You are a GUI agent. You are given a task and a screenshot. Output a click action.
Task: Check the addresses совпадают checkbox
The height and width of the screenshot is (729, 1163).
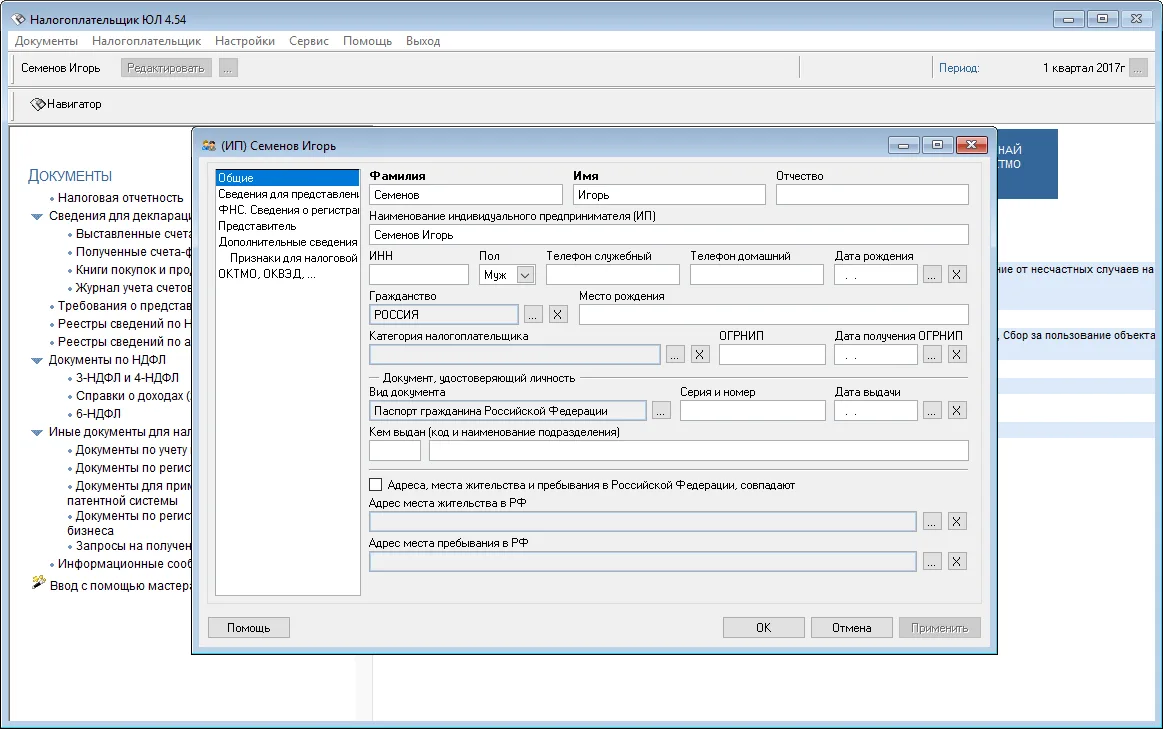point(375,484)
